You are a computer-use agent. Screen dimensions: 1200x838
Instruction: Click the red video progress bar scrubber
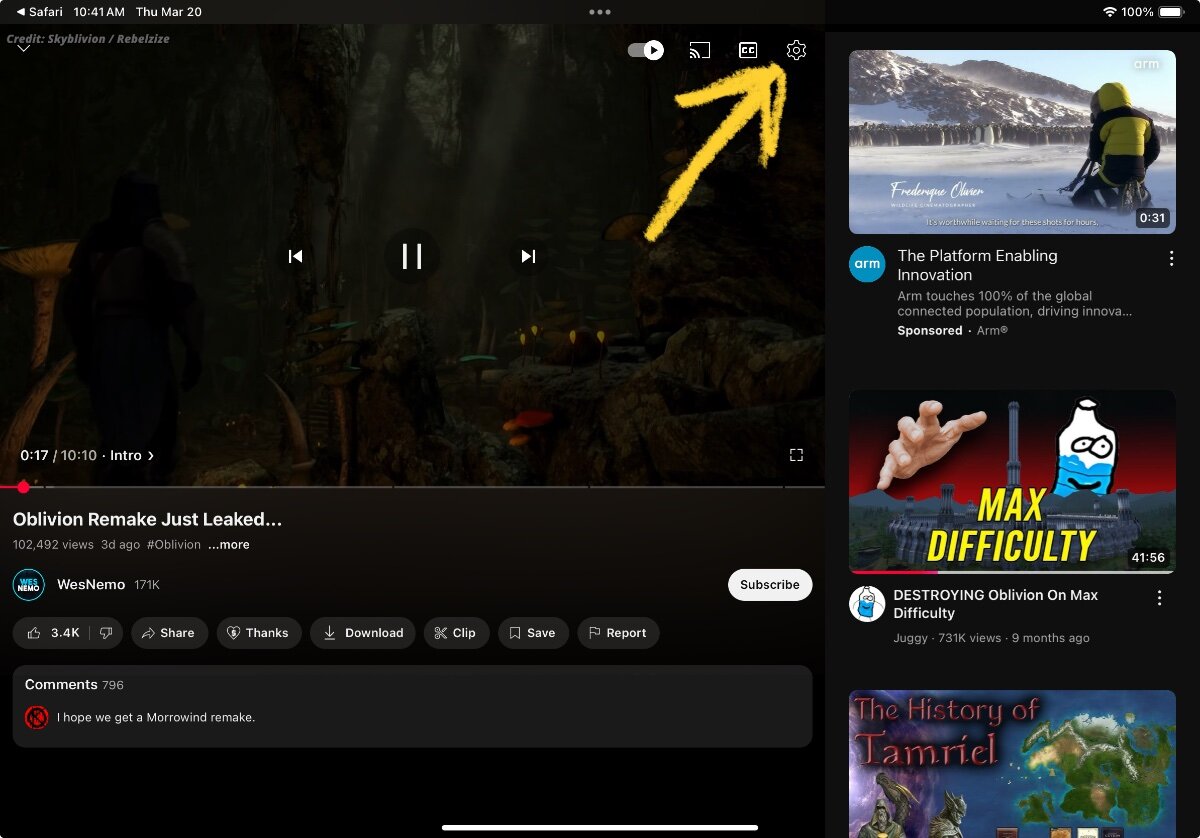[x=23, y=487]
